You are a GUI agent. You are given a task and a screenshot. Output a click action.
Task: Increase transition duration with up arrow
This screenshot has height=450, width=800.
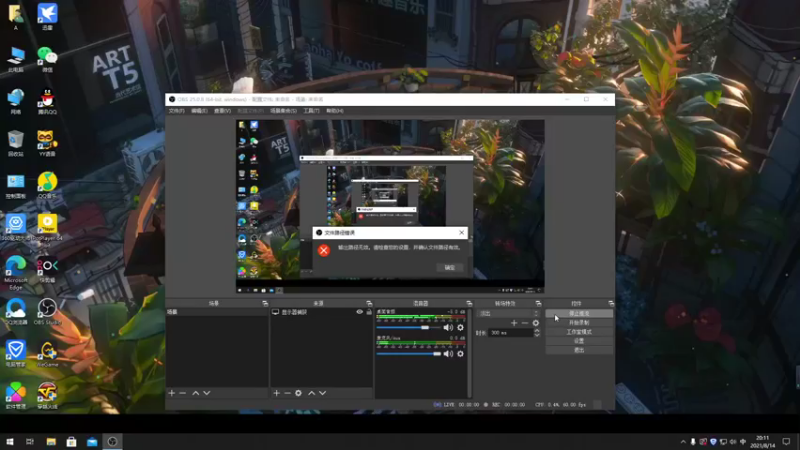click(x=537, y=331)
